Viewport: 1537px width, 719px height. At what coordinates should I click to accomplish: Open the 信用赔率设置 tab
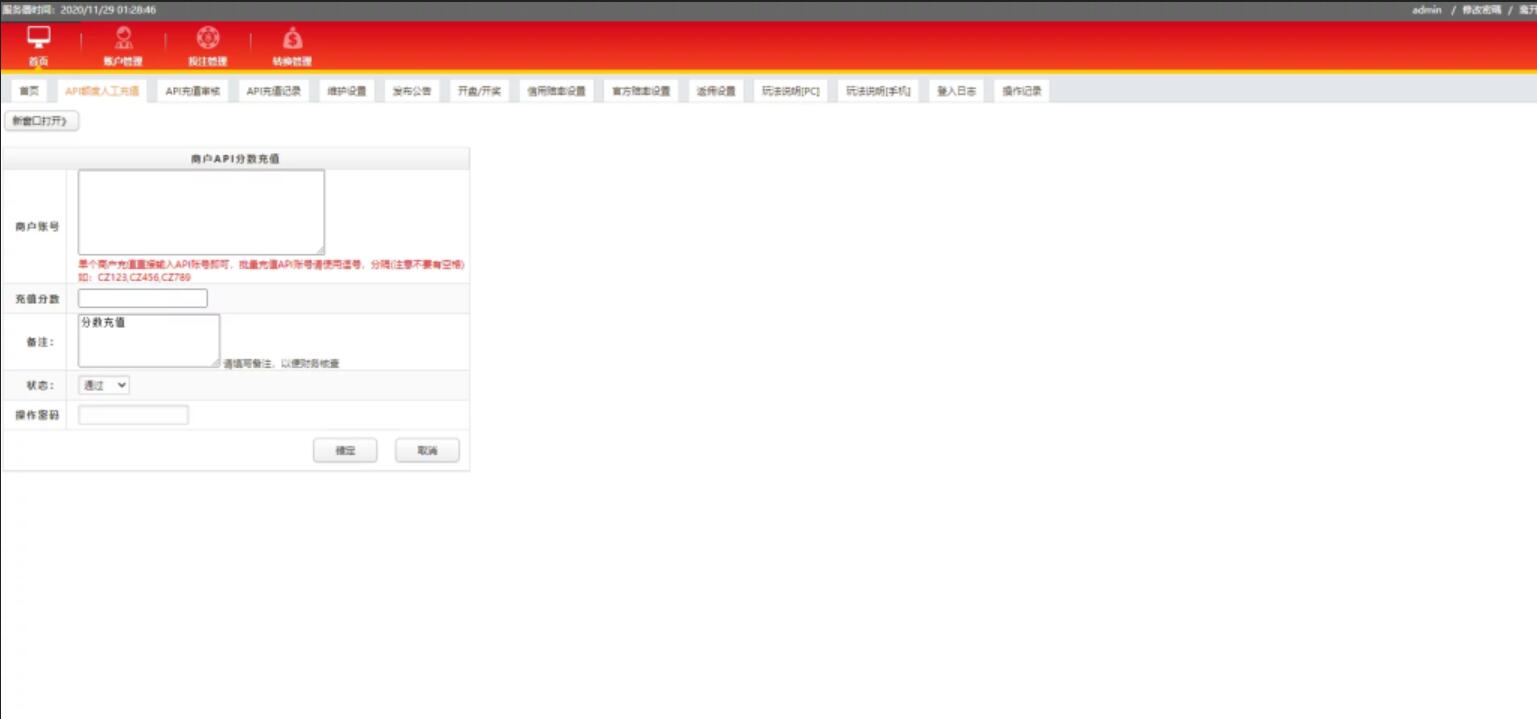[556, 91]
